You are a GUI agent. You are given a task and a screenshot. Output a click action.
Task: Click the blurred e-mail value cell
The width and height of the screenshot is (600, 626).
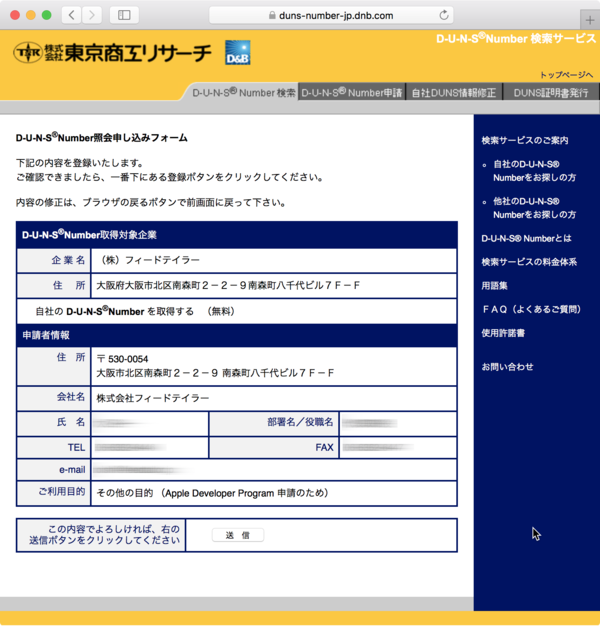[274, 470]
